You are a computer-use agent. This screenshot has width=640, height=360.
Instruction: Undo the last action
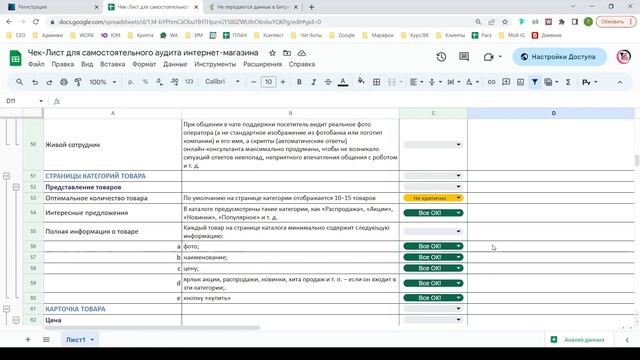pyautogui.click(x=35, y=82)
